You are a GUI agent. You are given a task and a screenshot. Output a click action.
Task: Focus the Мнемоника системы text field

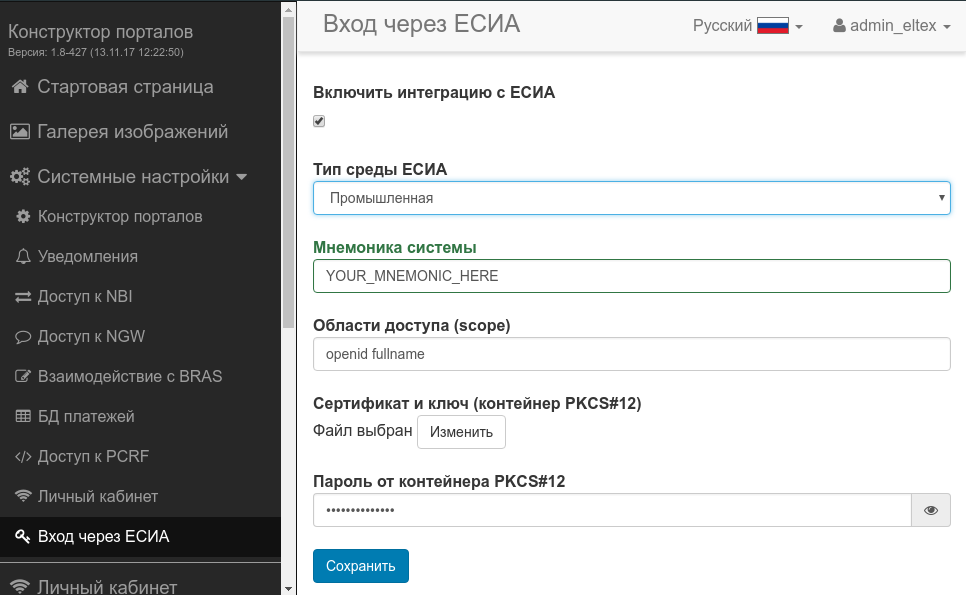coord(631,276)
